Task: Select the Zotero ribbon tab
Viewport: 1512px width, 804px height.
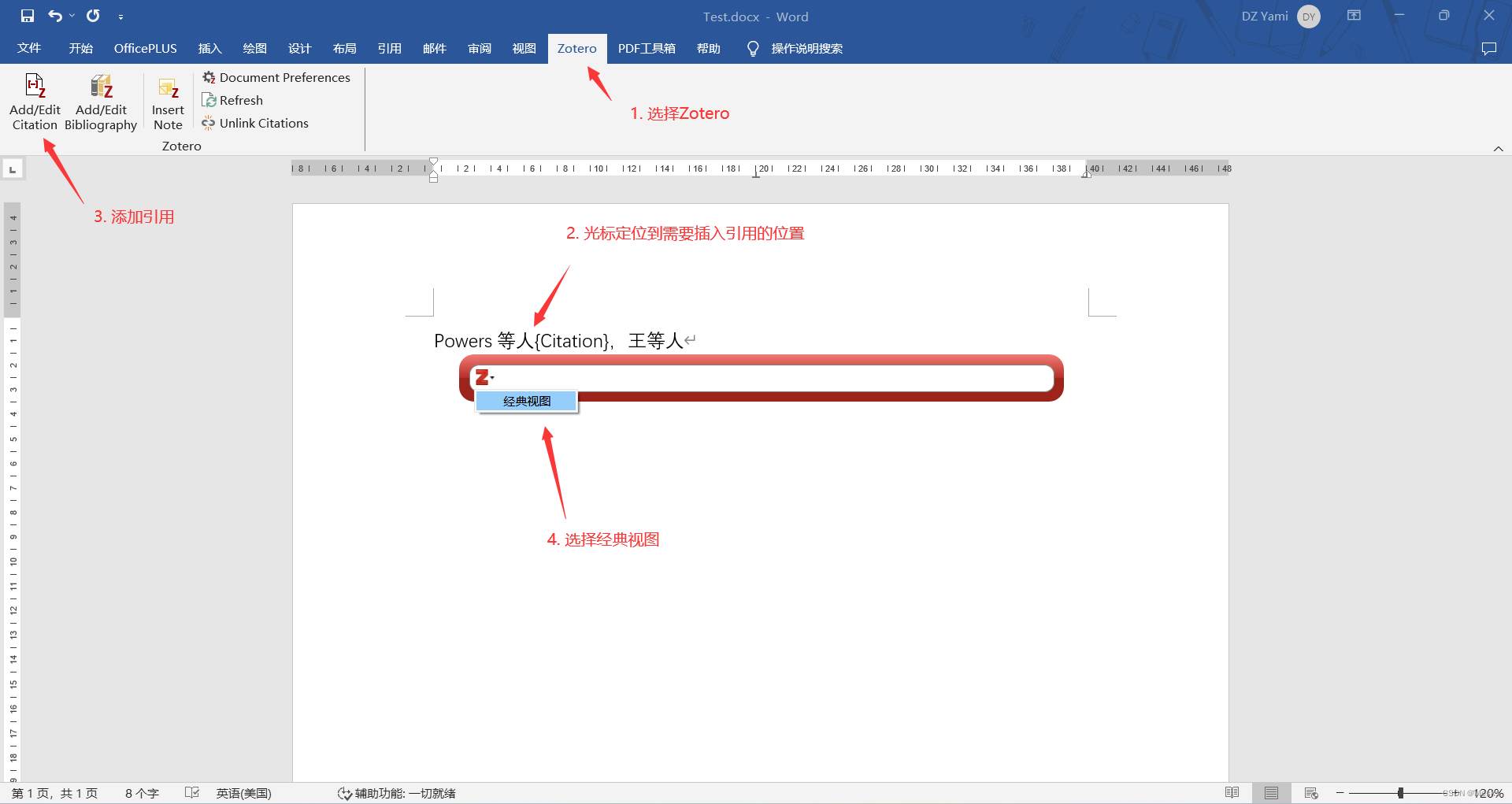Action: [577, 48]
